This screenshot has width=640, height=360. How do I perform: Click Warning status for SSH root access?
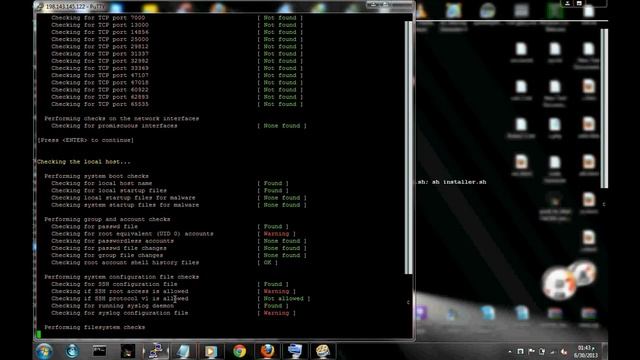pyautogui.click(x=276, y=291)
